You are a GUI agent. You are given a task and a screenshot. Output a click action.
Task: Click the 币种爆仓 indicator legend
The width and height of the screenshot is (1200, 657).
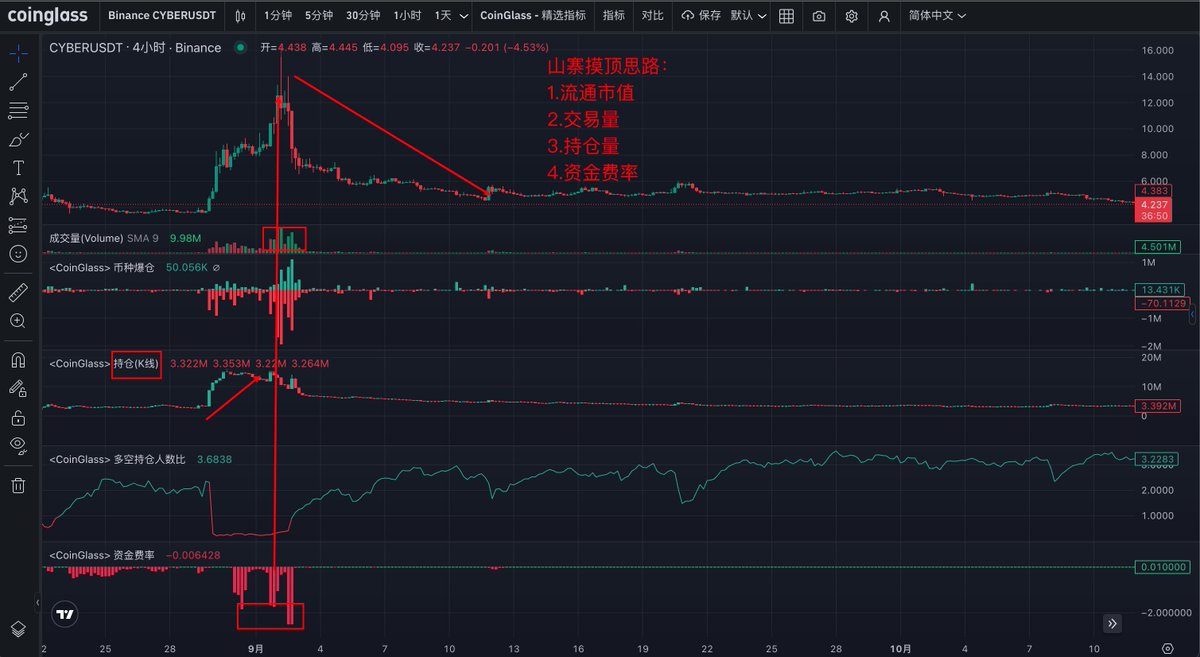[x=102, y=268]
